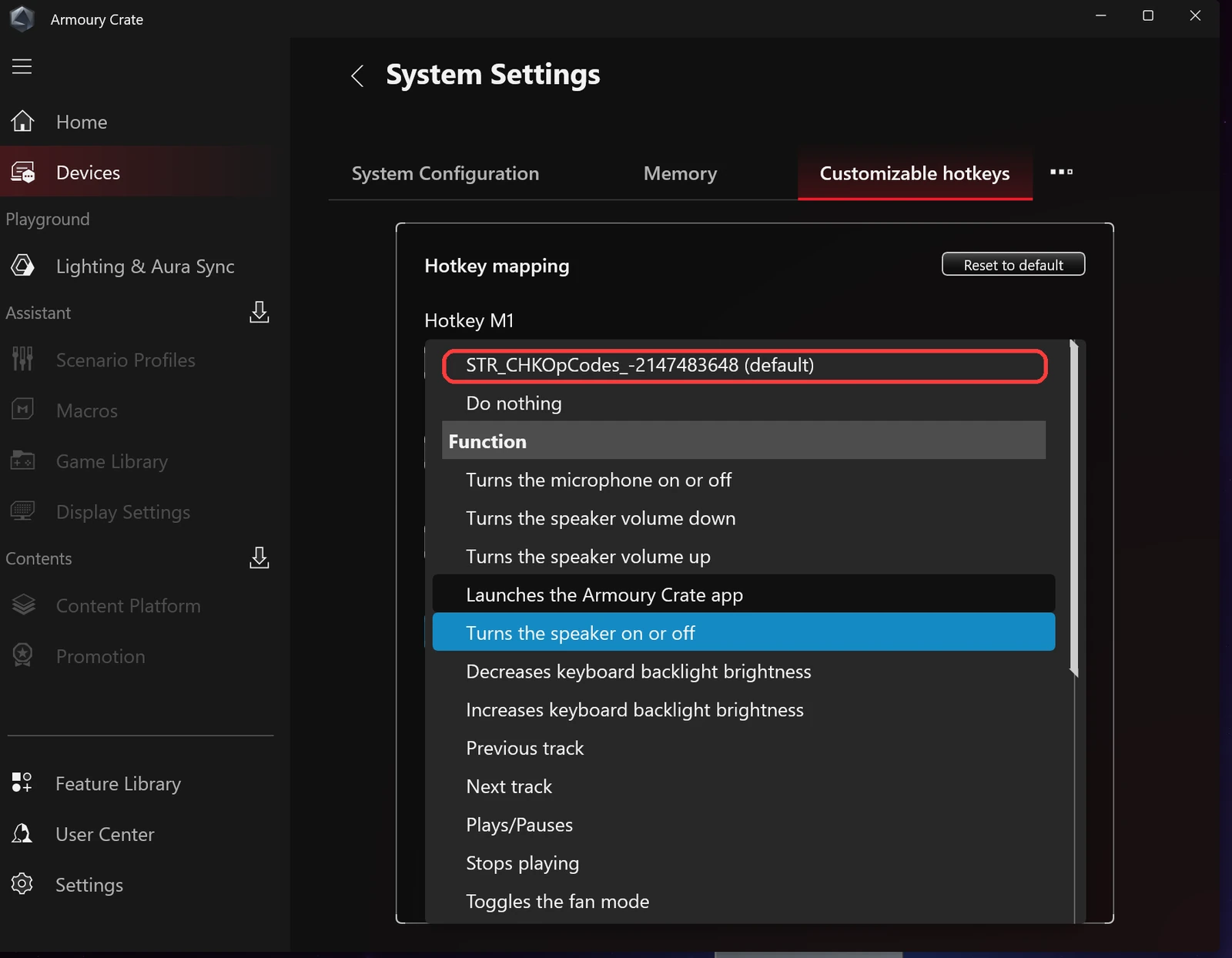Click the Content Platform layers icon
1232x958 pixels.
tap(23, 605)
